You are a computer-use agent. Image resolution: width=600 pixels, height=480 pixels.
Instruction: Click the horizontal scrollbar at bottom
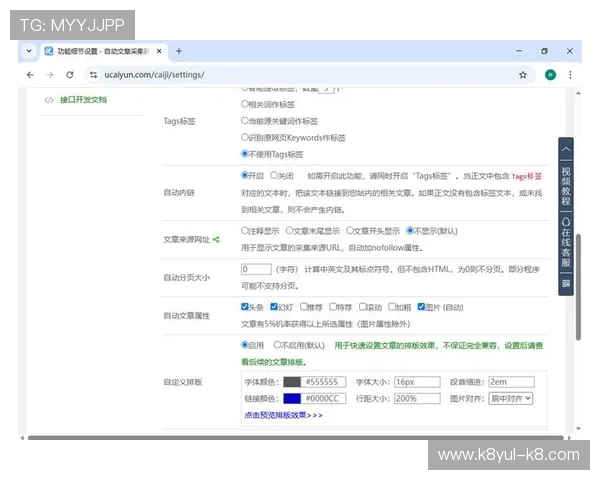295,438
